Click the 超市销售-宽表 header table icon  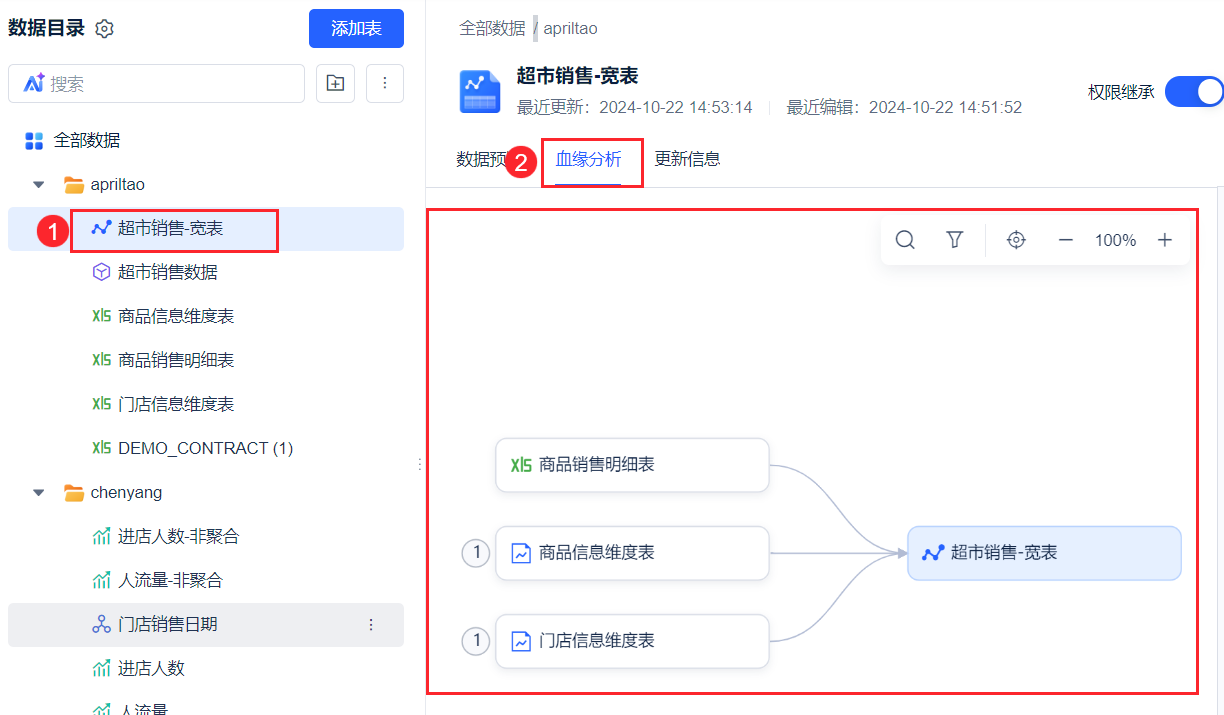479,91
